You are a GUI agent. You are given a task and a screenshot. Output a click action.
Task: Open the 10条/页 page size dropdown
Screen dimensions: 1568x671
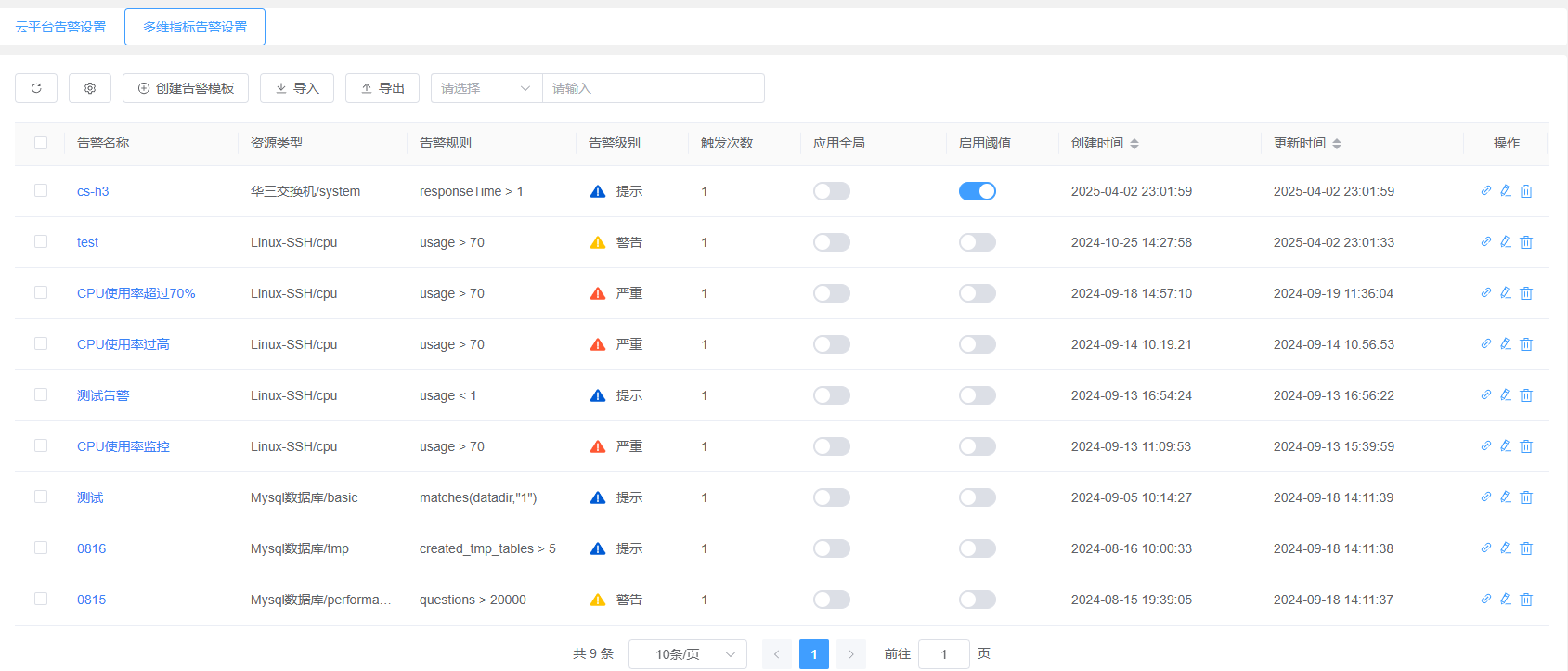(688, 654)
